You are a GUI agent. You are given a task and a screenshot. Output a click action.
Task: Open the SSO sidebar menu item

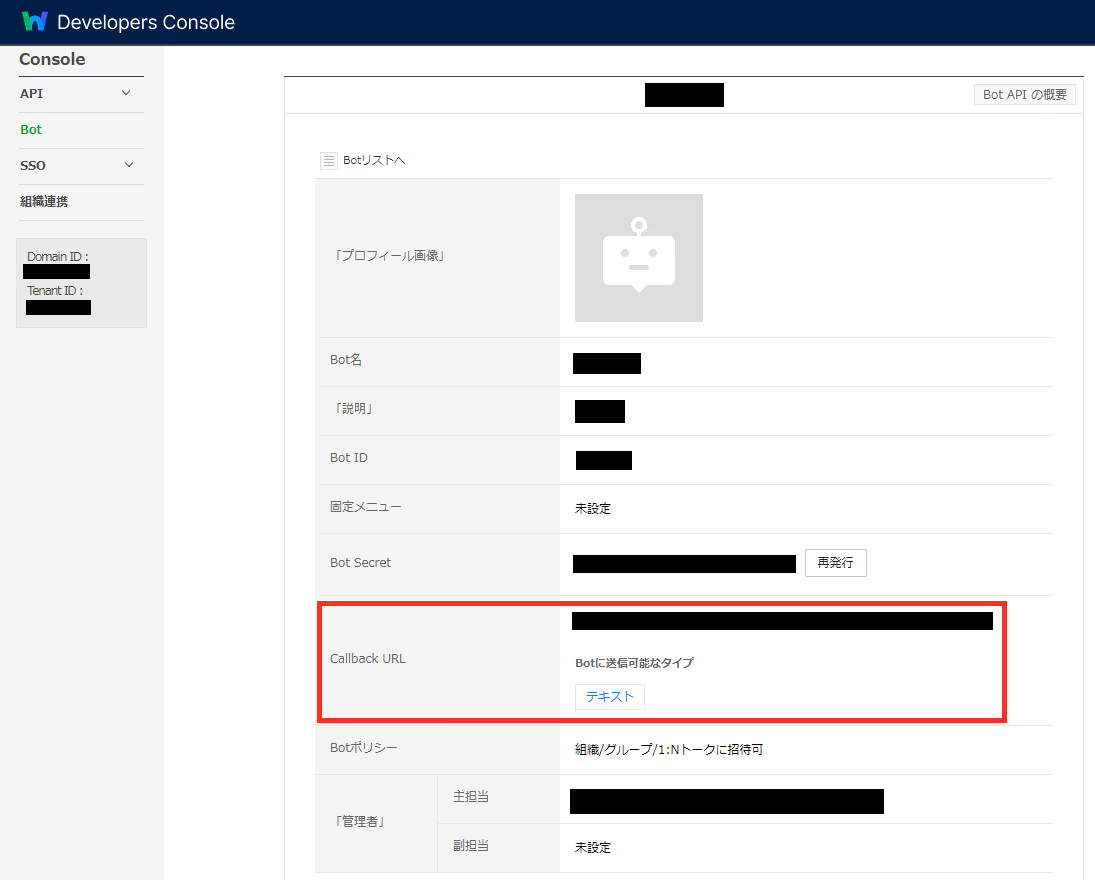(x=33, y=165)
